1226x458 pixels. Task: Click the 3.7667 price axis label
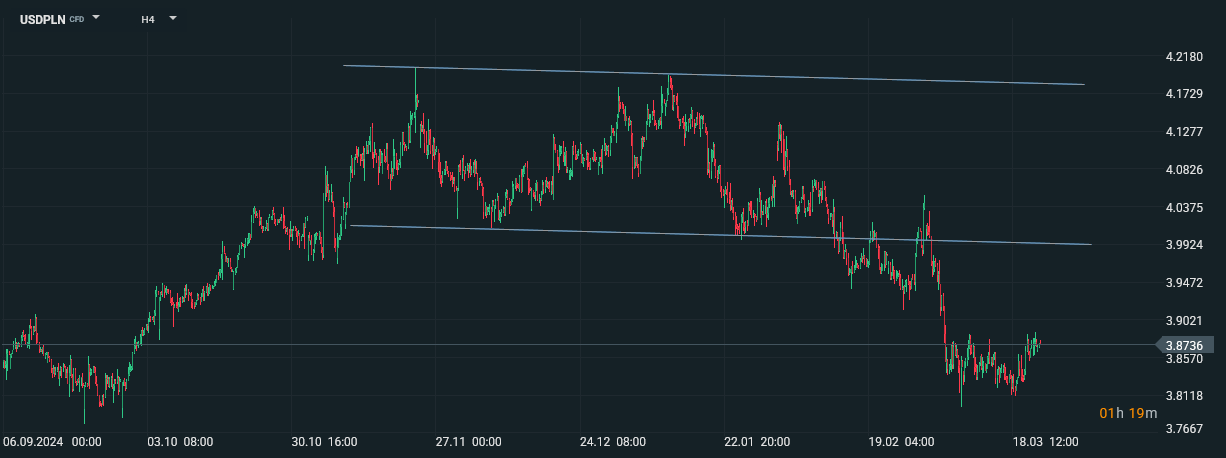click(1184, 429)
